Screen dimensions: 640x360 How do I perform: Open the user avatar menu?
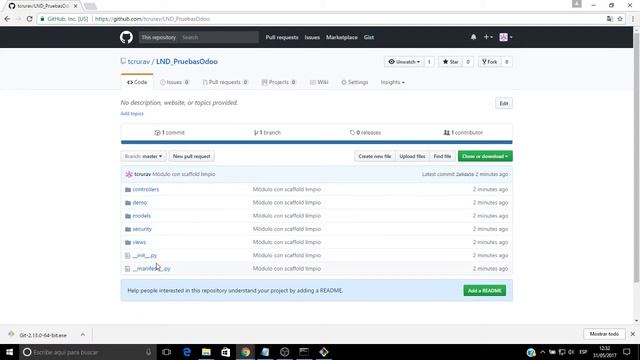pyautogui.click(x=506, y=37)
